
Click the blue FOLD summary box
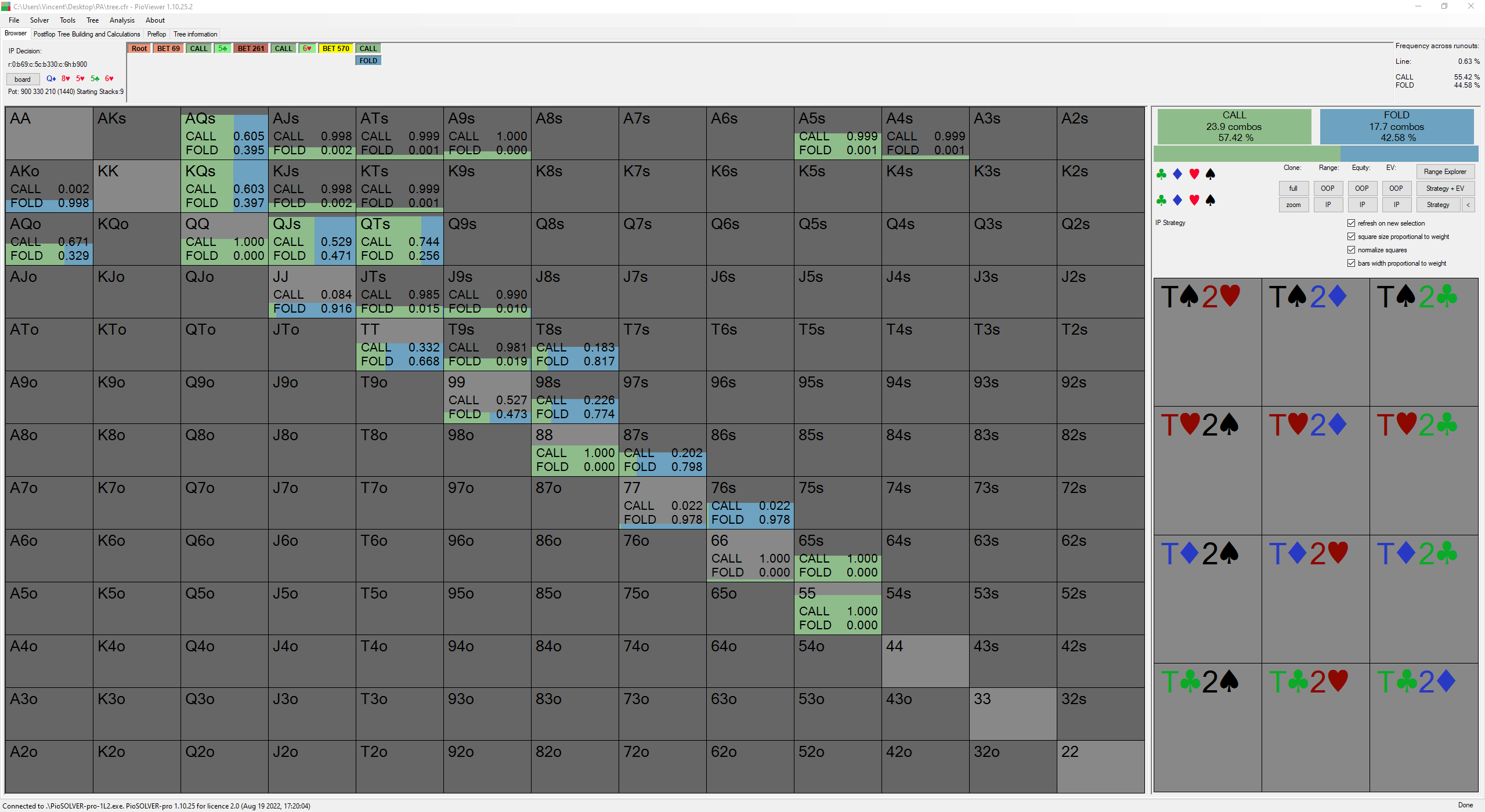[x=1396, y=126]
